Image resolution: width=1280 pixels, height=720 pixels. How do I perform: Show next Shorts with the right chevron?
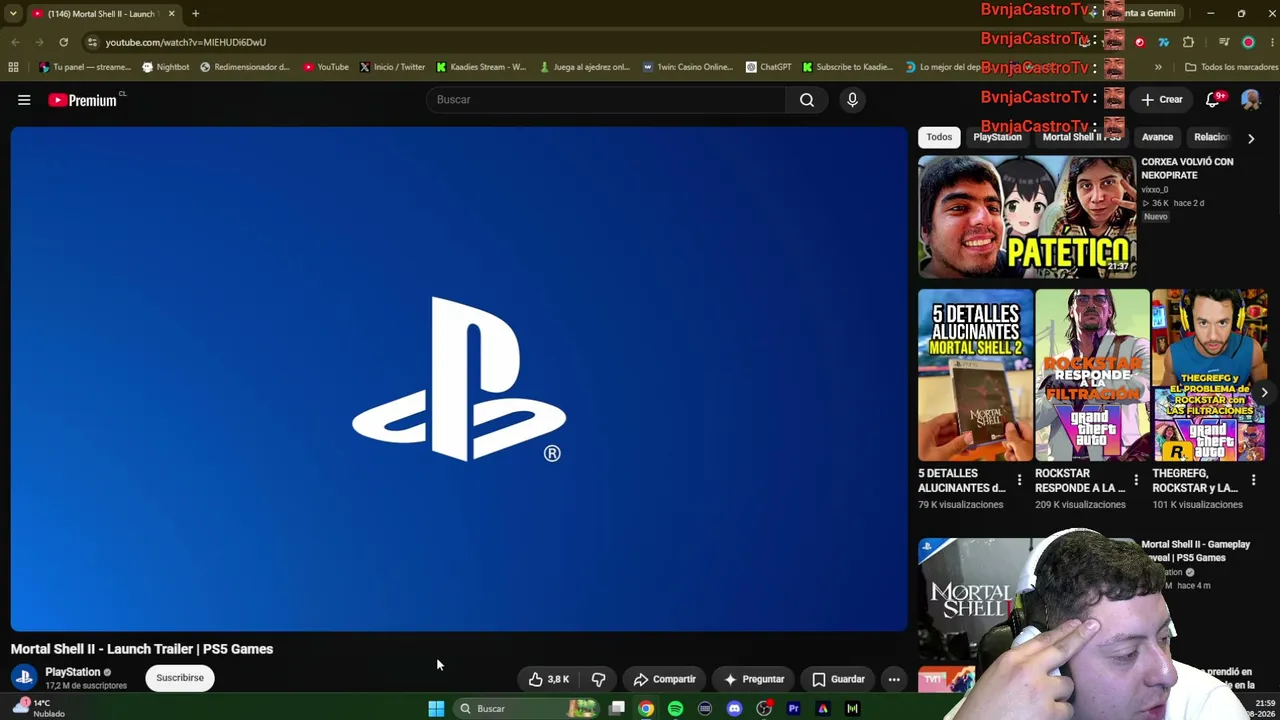pyautogui.click(x=1264, y=392)
